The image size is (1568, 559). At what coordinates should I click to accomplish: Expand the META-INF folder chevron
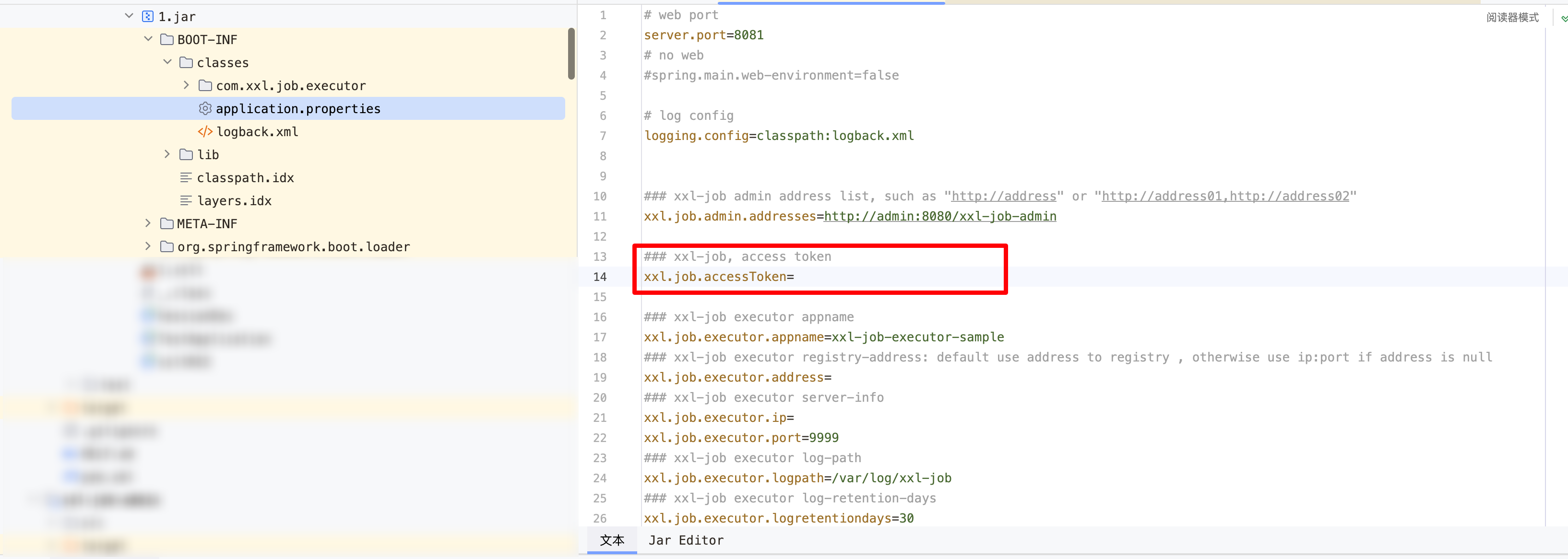click(148, 223)
